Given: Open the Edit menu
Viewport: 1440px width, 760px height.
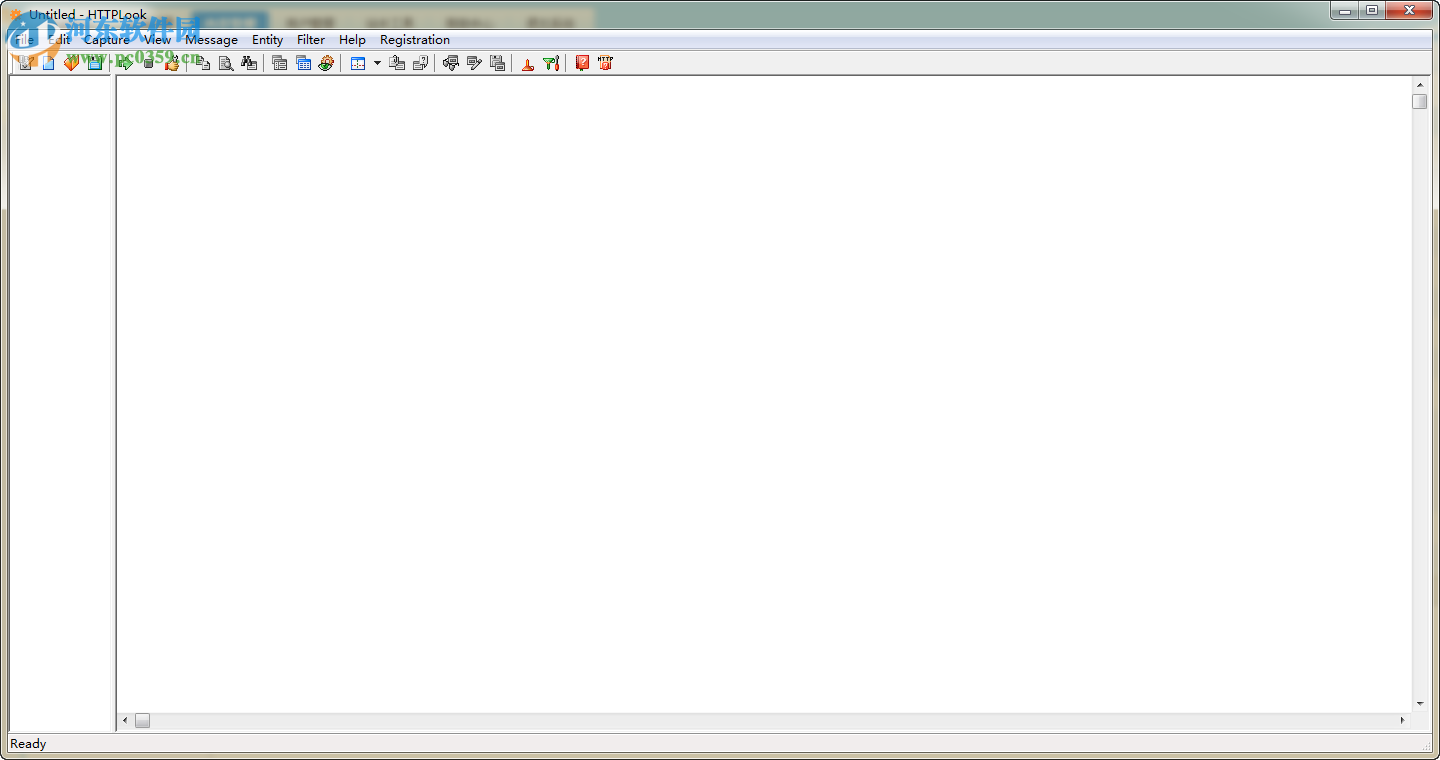Looking at the screenshot, I should [x=60, y=40].
